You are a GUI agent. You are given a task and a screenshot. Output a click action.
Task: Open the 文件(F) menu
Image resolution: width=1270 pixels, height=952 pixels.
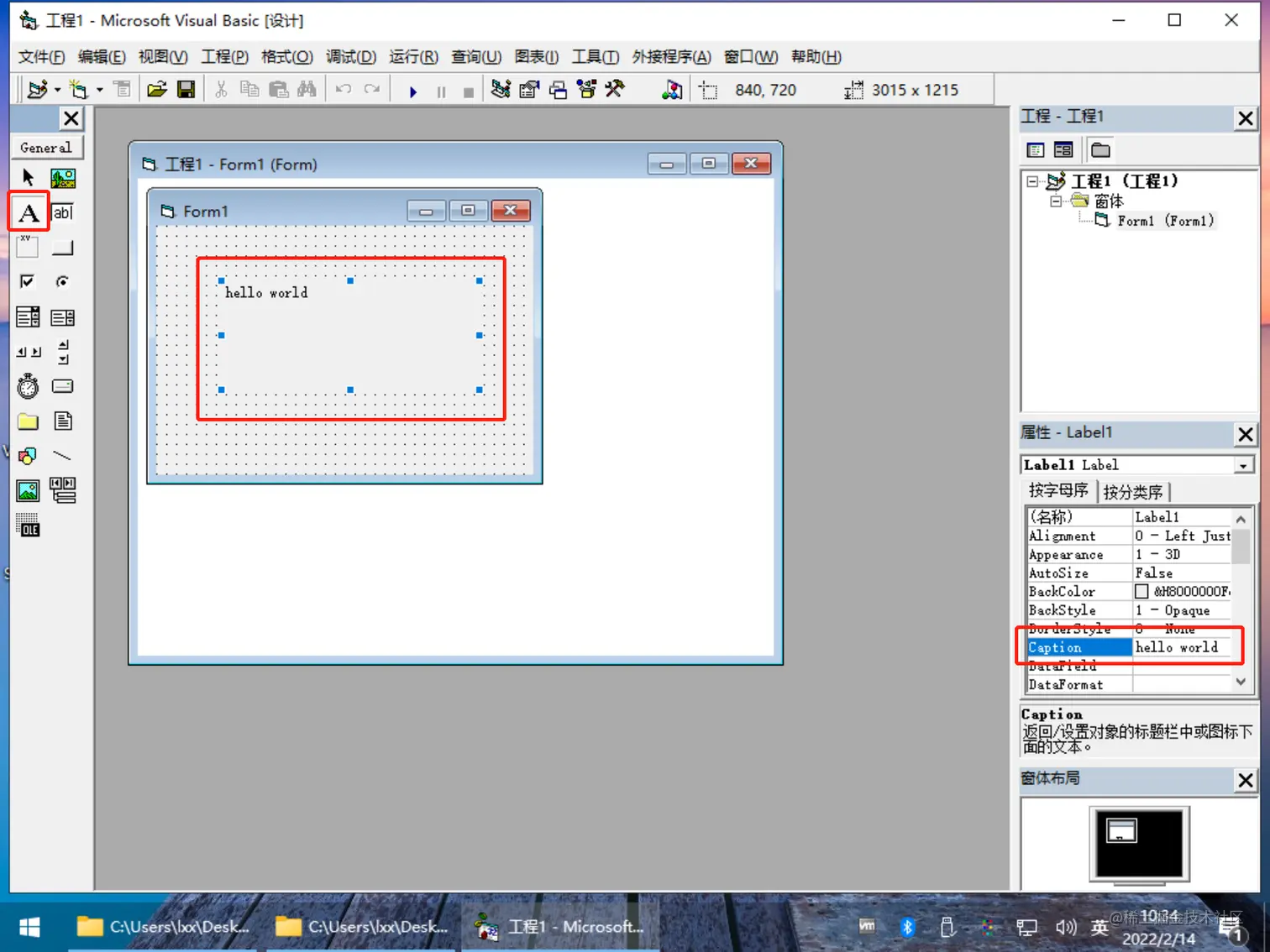point(41,56)
